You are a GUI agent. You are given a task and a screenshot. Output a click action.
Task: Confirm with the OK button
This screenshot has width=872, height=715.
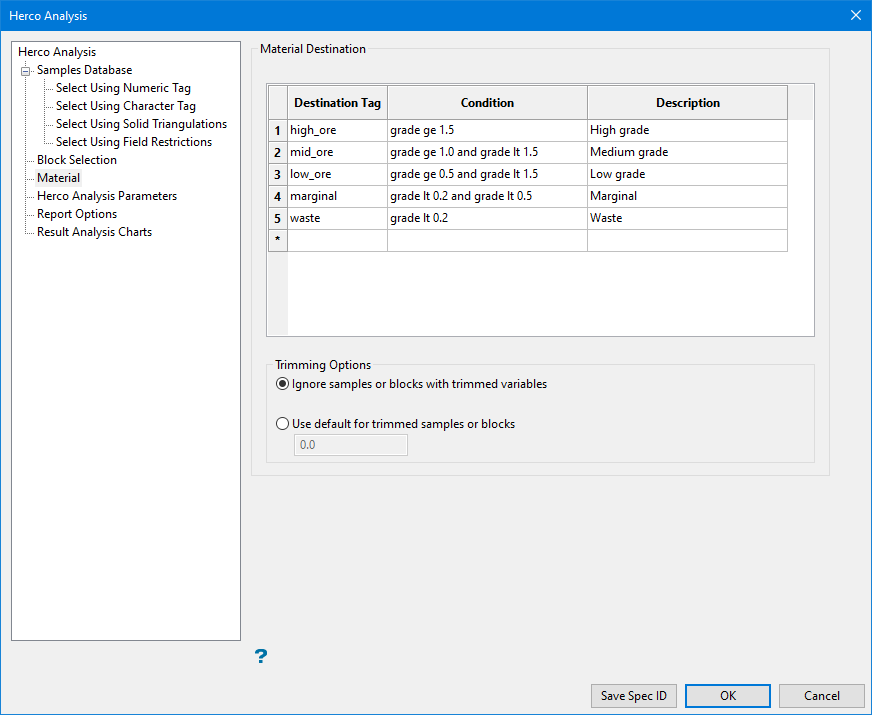coord(727,696)
